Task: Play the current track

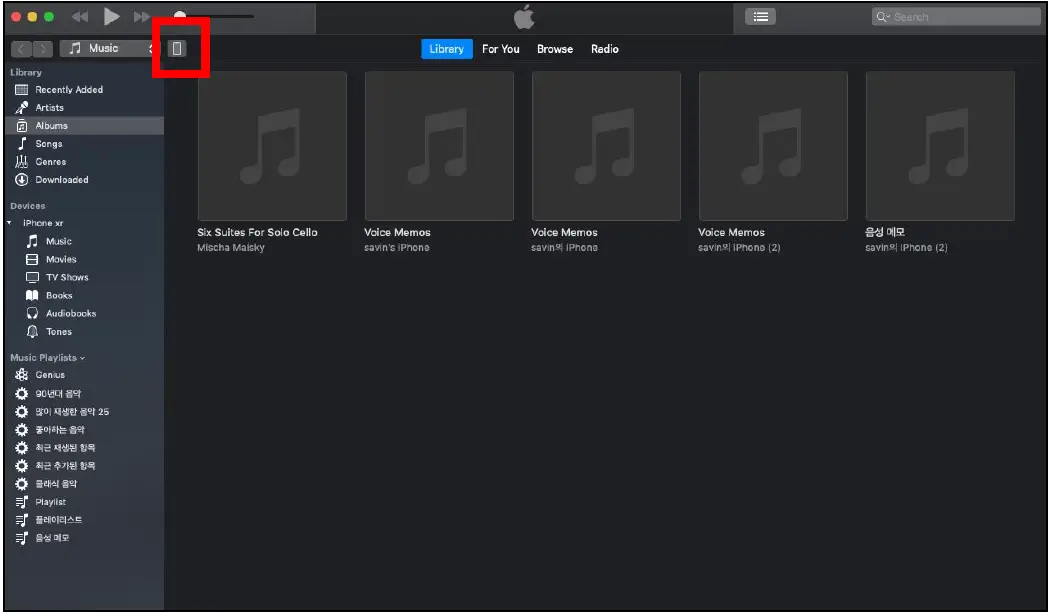Action: (x=112, y=16)
